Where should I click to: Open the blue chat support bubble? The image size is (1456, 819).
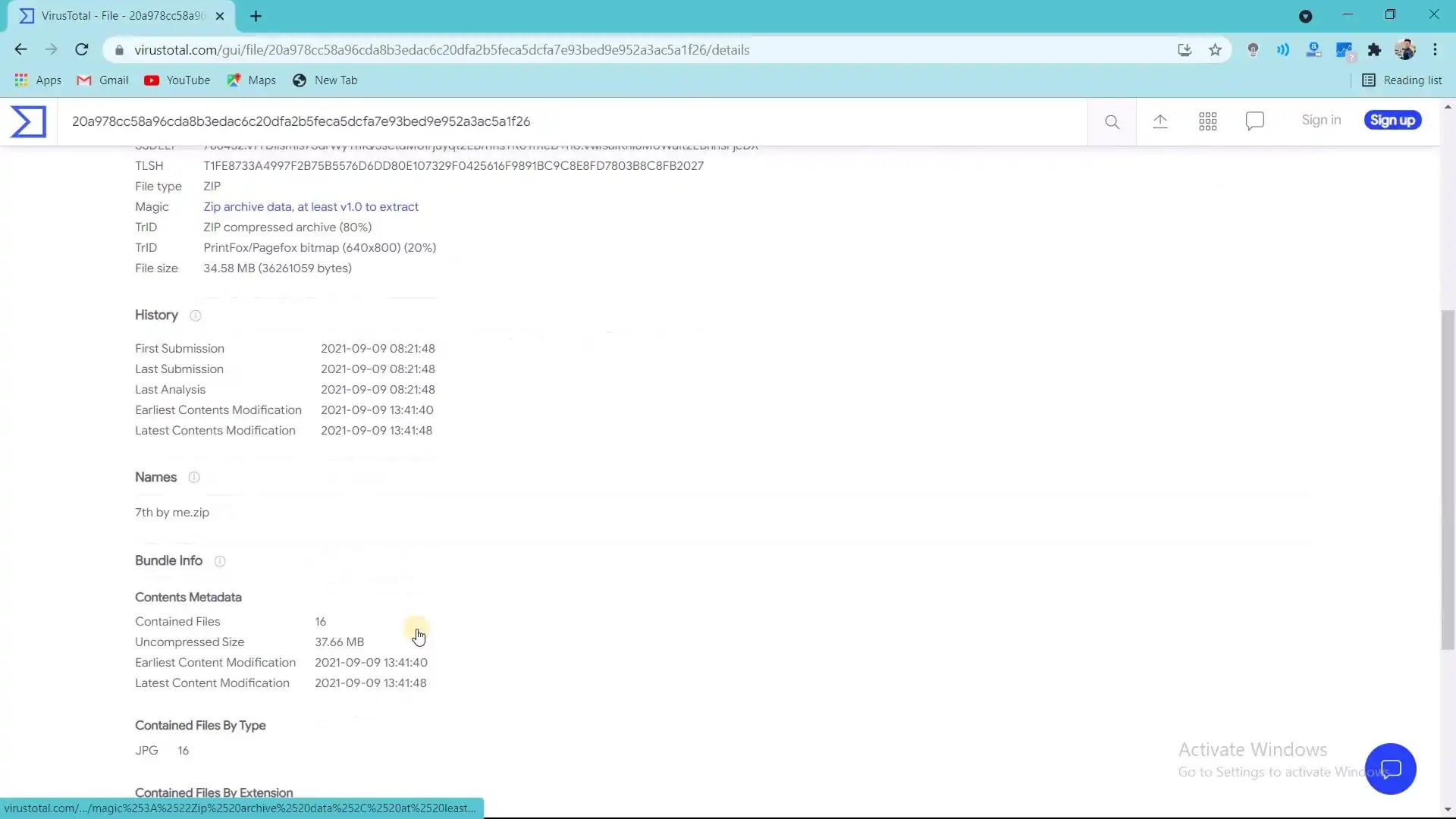(x=1390, y=769)
